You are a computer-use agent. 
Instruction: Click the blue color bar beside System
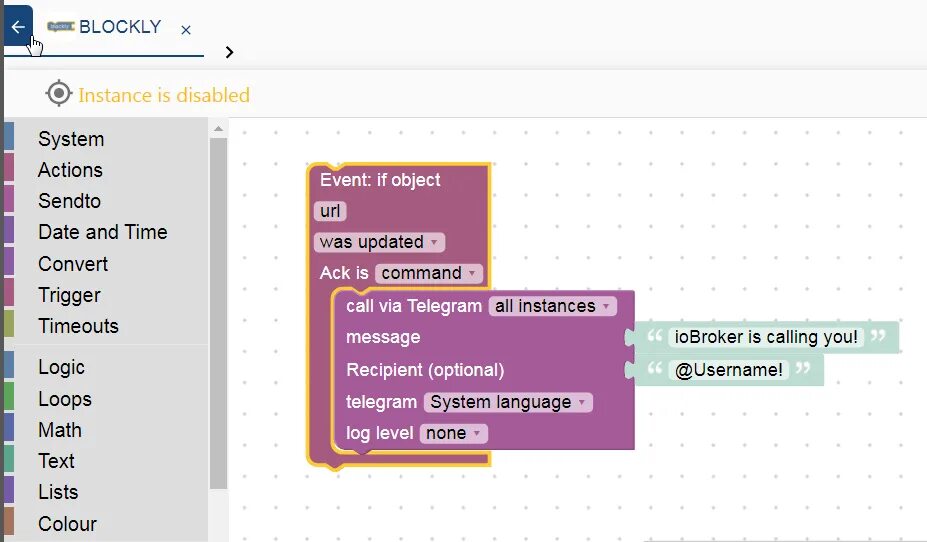click(9, 136)
